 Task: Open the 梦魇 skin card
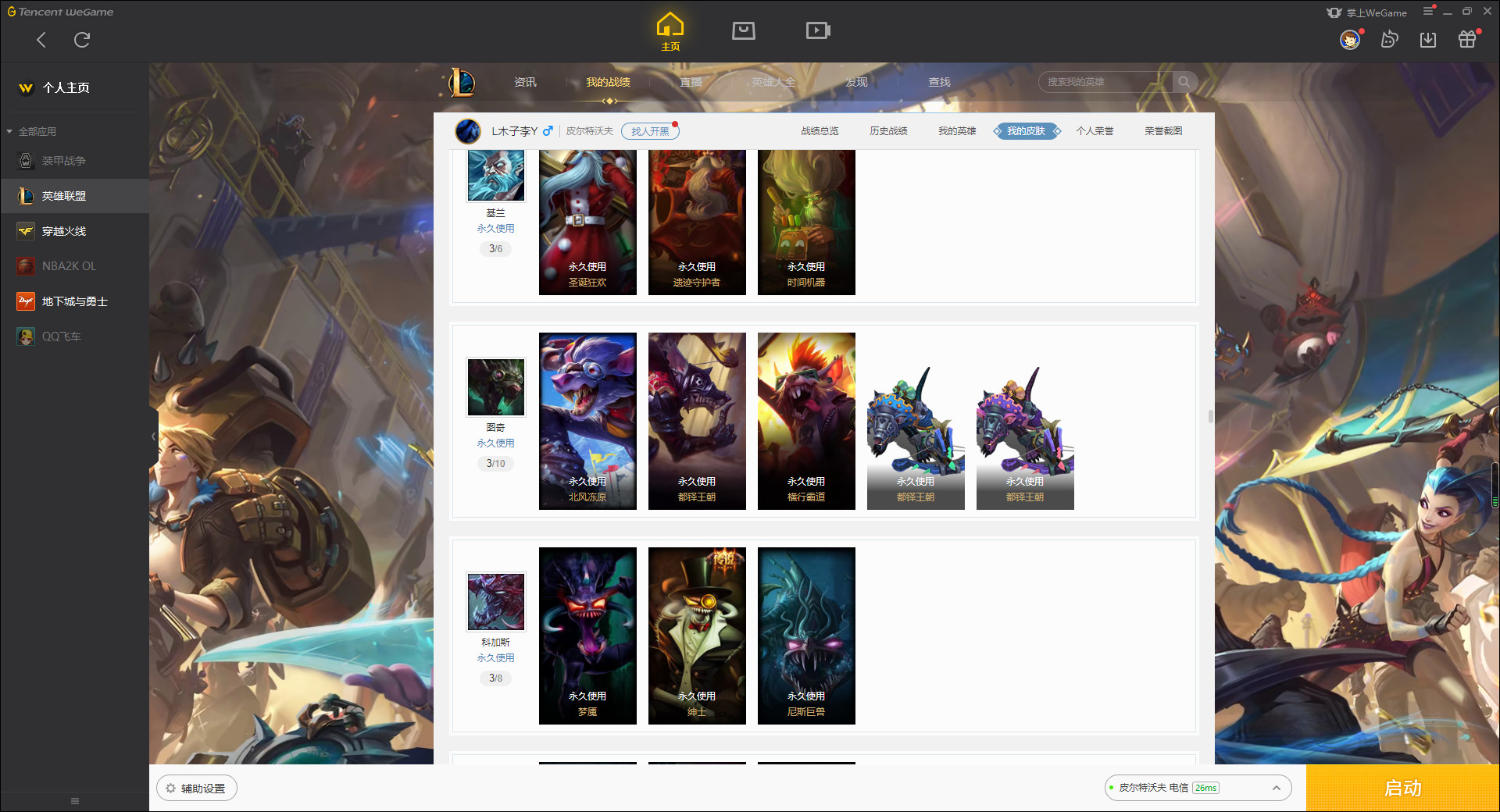click(587, 636)
